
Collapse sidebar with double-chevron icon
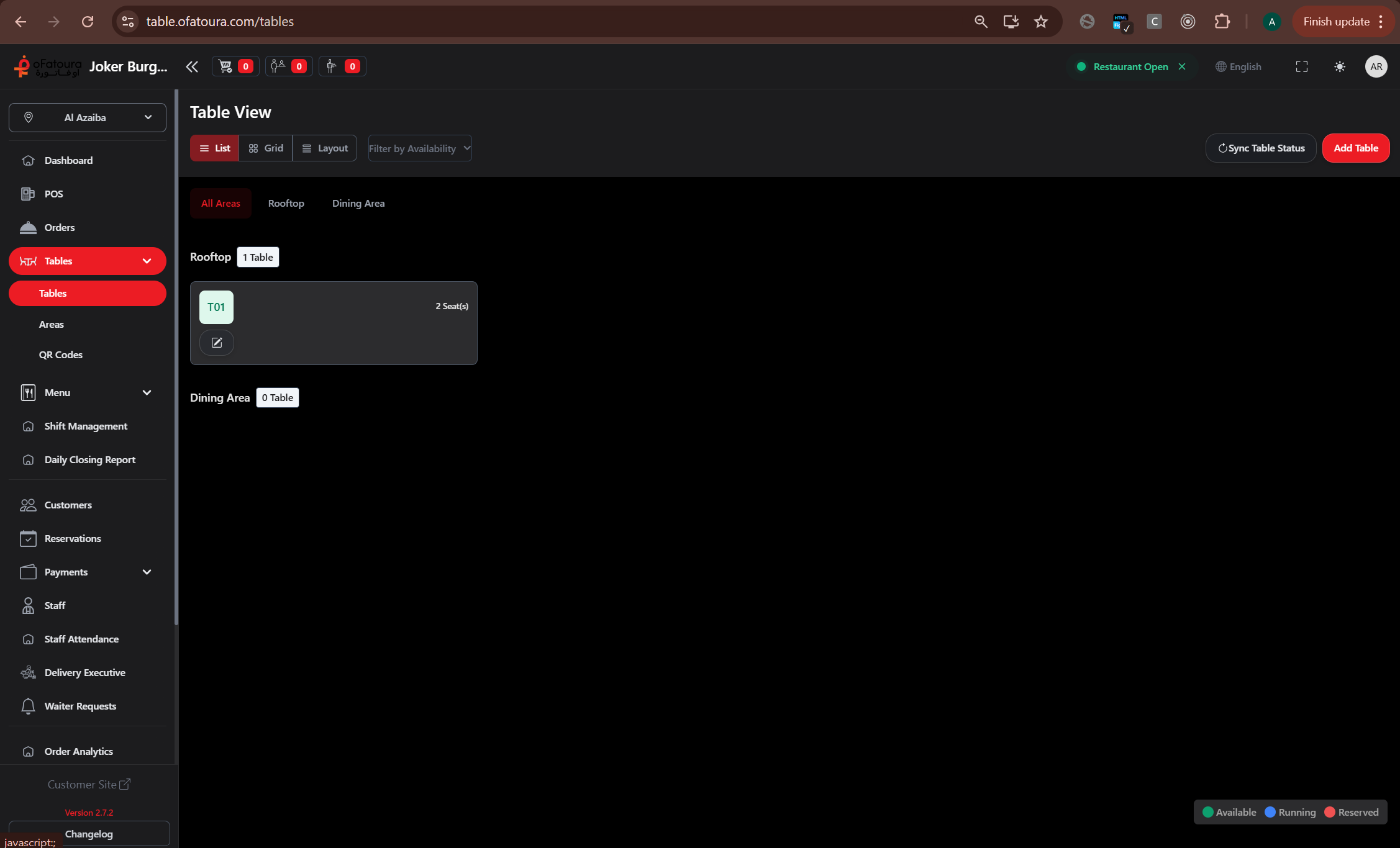click(192, 66)
